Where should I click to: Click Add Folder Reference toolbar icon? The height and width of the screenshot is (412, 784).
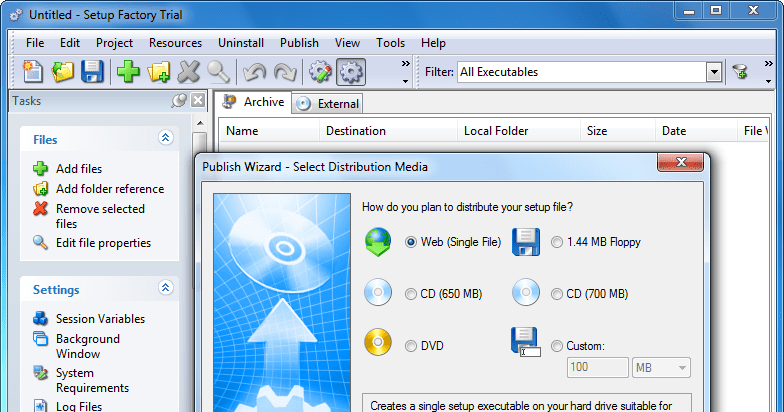158,72
